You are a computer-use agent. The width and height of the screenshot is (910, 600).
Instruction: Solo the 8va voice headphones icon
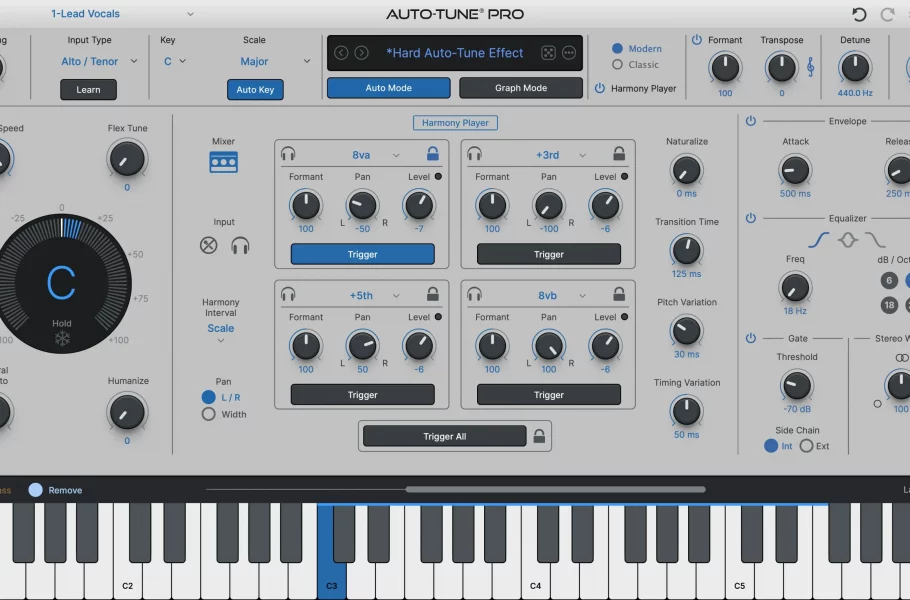coord(288,154)
